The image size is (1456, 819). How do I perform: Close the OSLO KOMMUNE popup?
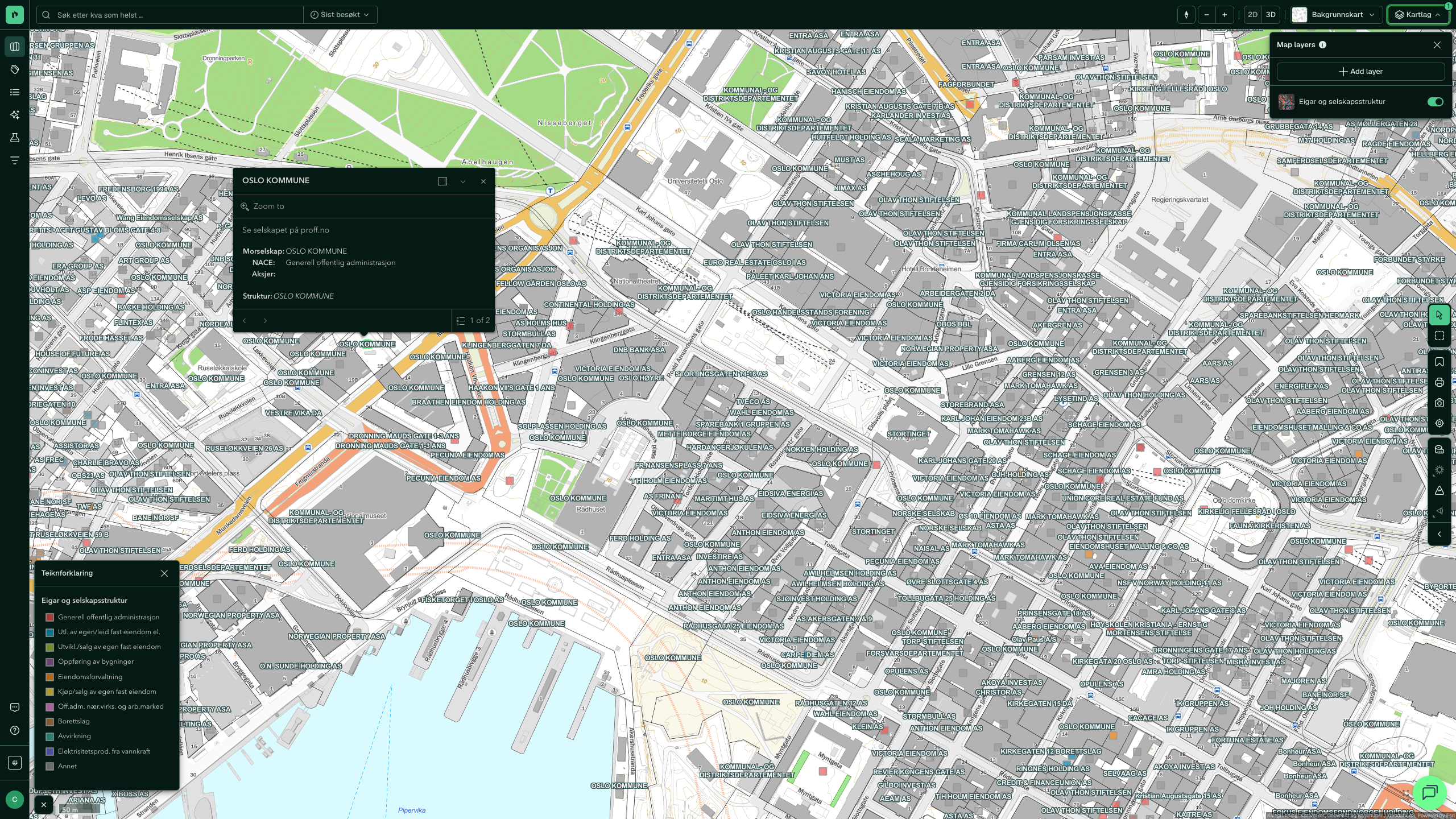tap(483, 181)
